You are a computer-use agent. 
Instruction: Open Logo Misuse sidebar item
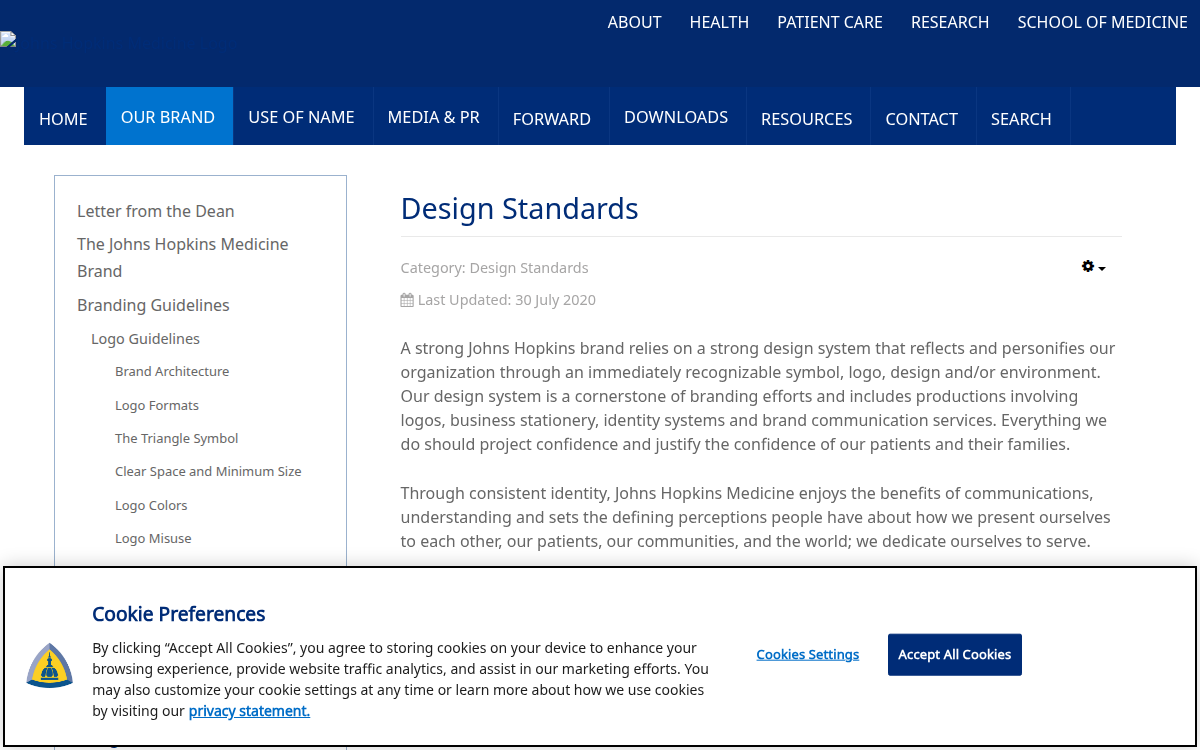[x=153, y=538]
